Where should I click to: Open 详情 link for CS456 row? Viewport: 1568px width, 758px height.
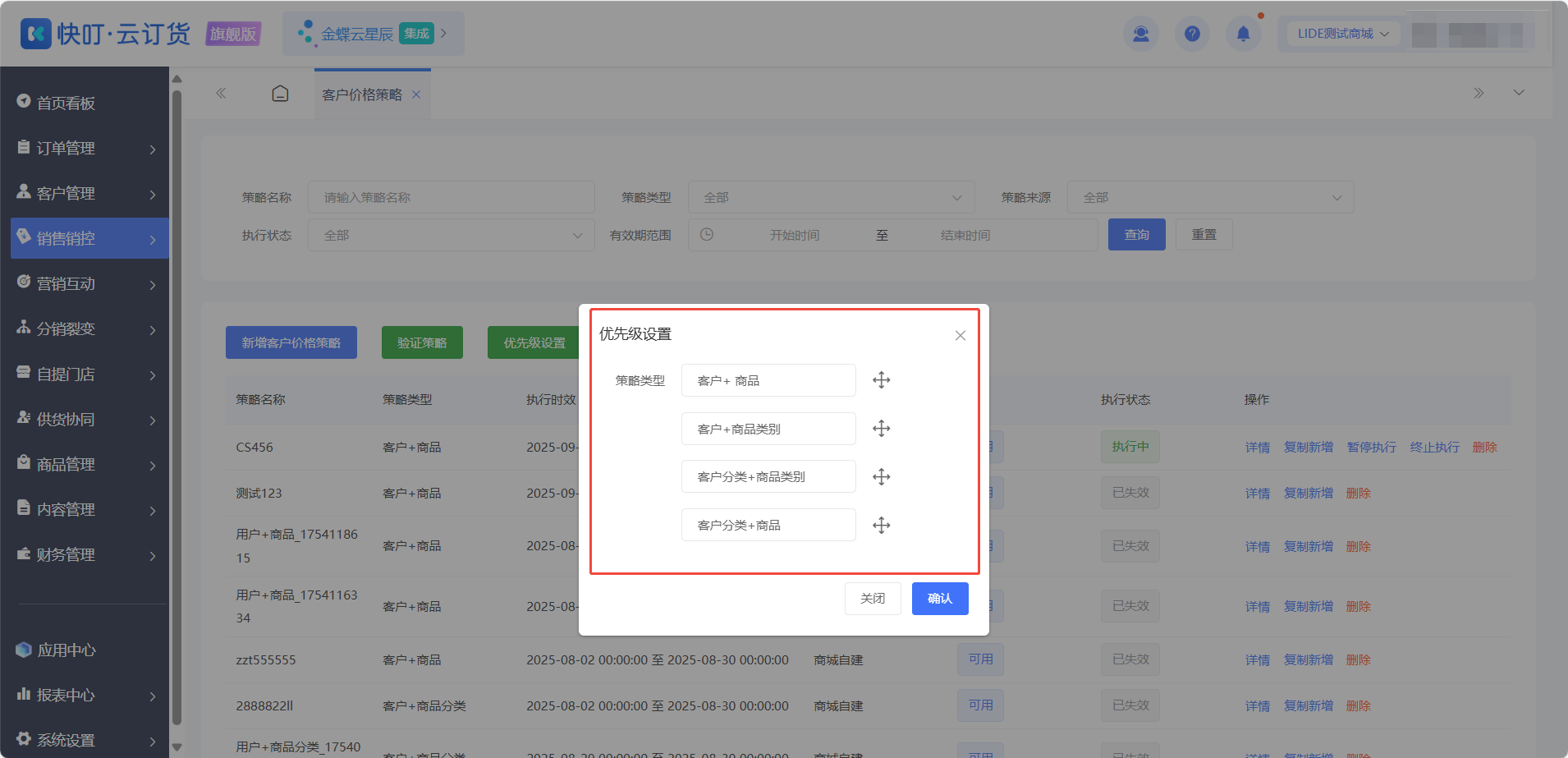1258,448
